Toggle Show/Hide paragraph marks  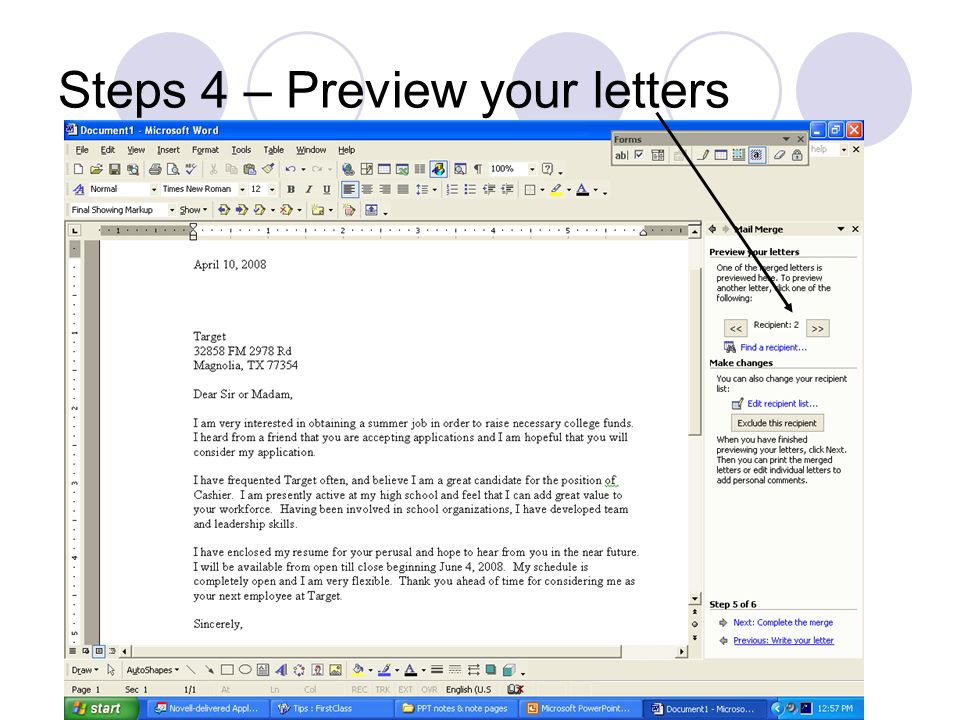point(478,169)
